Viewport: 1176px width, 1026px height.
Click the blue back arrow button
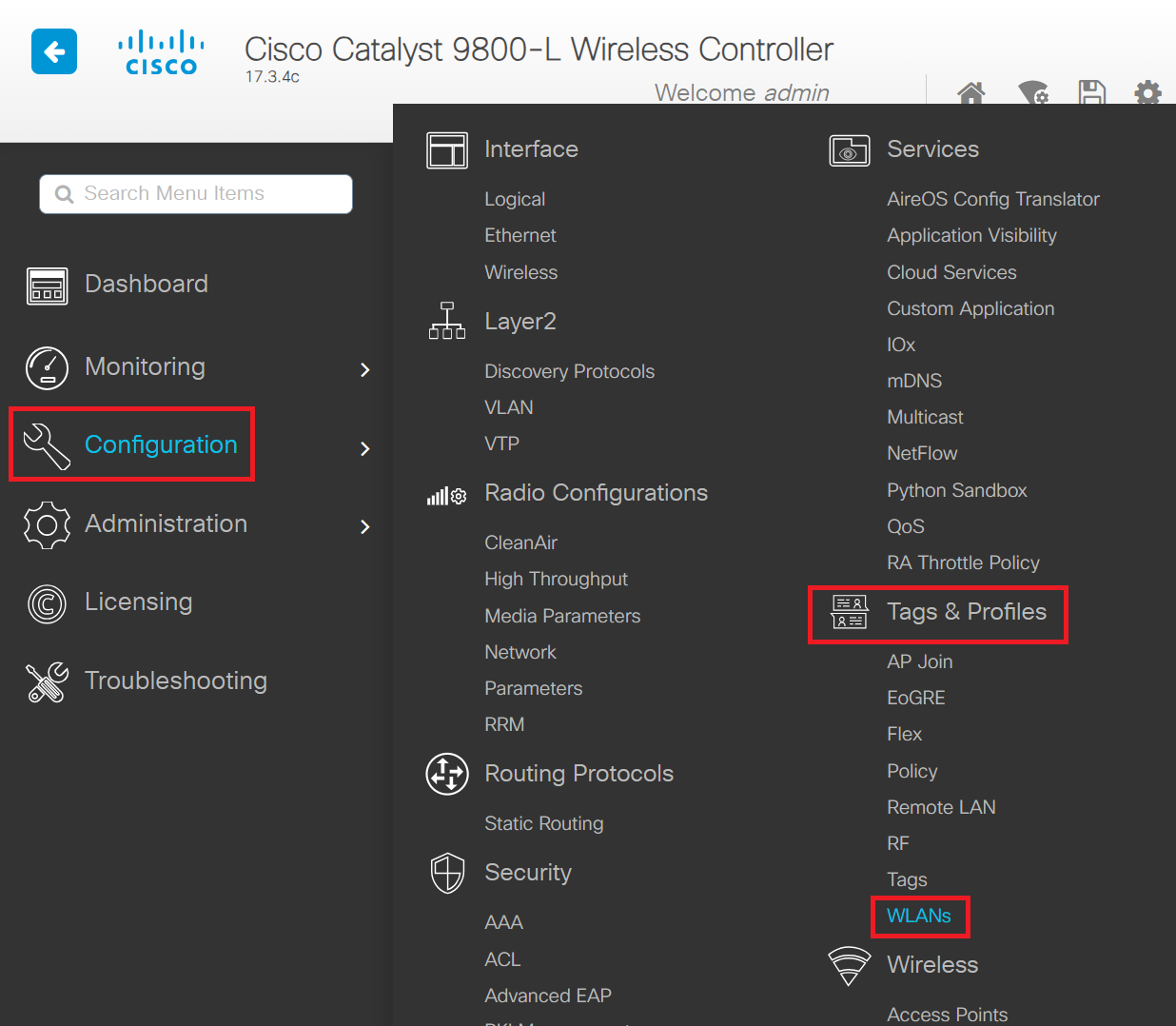pos(54,51)
